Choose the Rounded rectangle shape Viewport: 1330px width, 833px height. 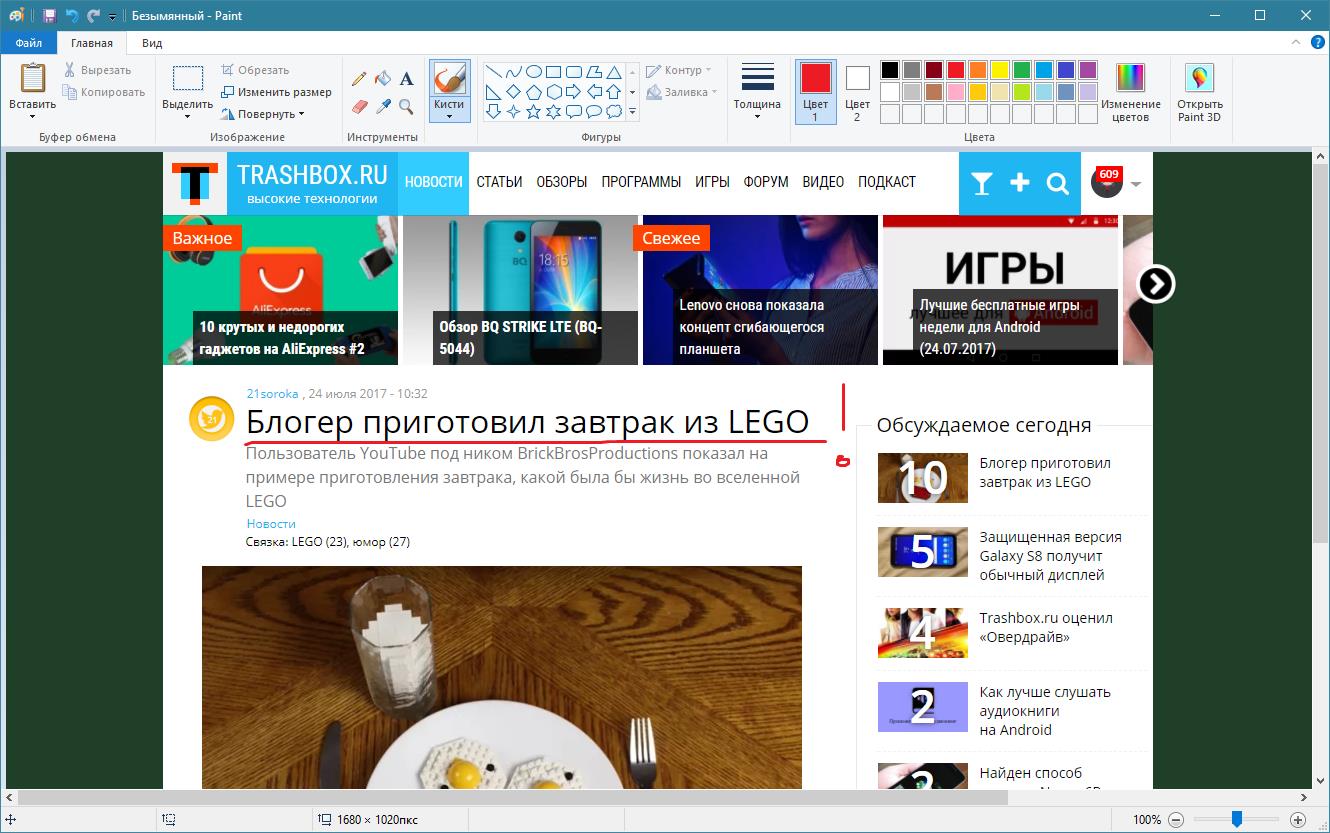pos(574,72)
